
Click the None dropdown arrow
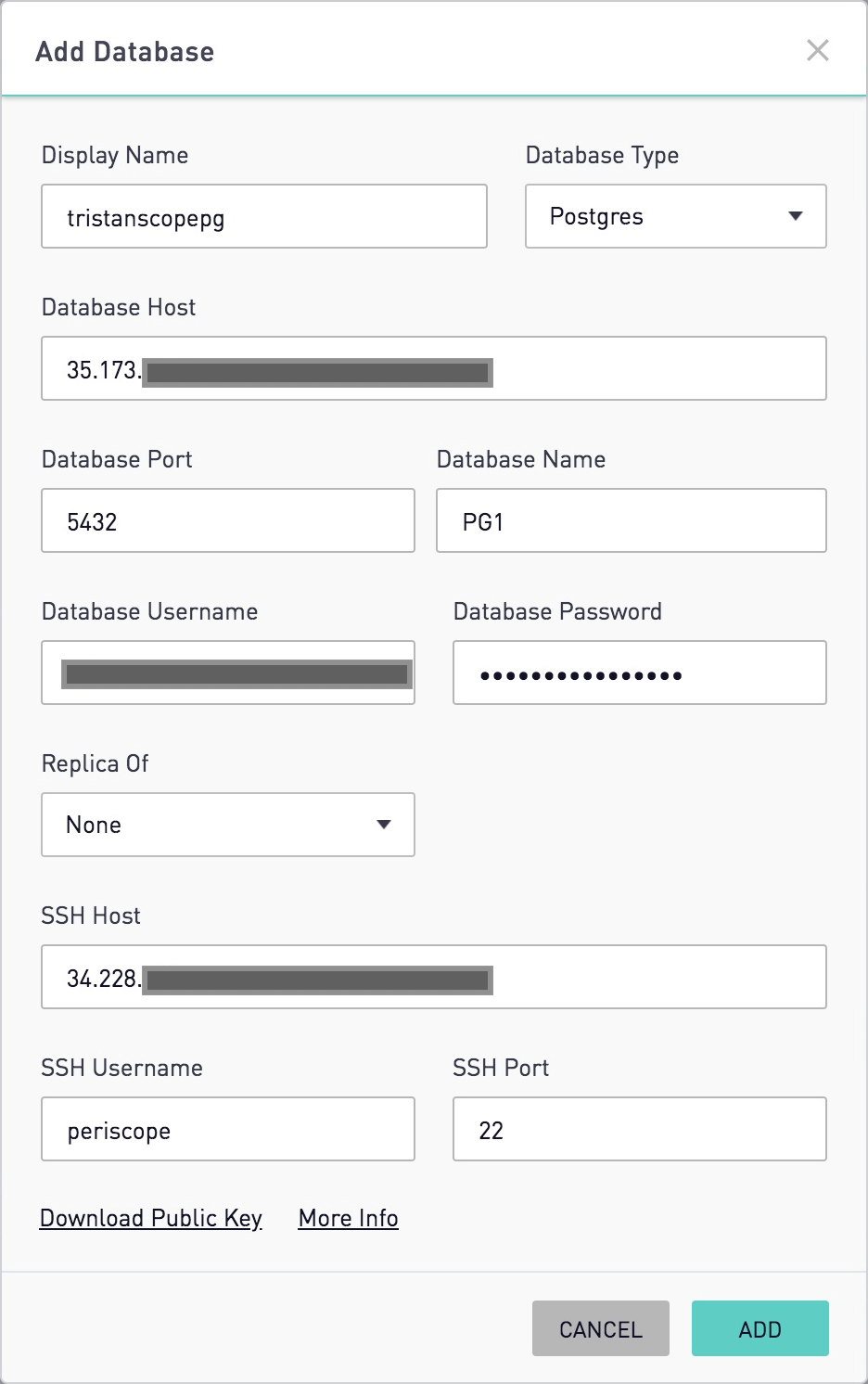point(383,825)
